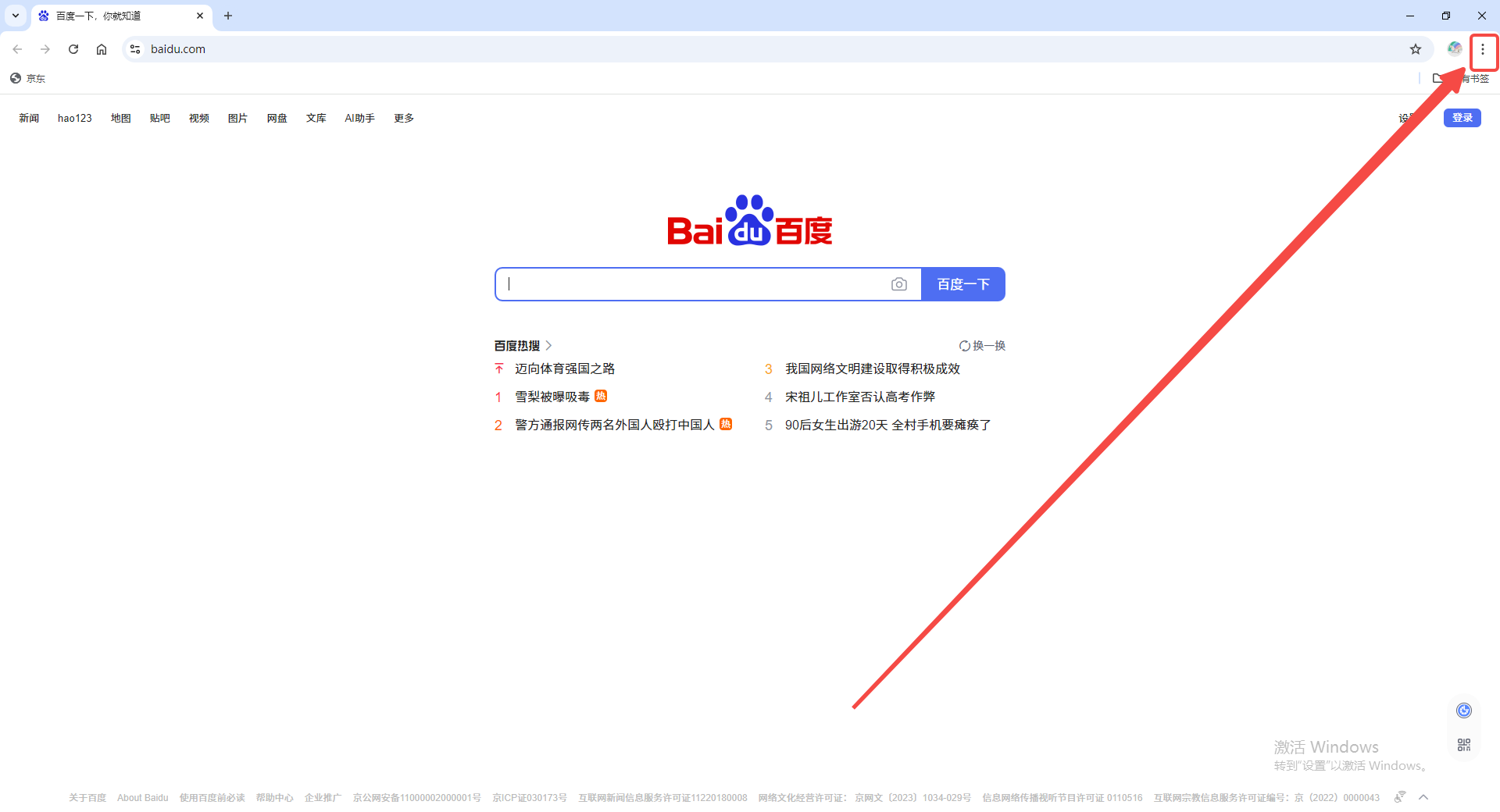
Task: Open 关于百度 footer link
Action: coord(87,798)
